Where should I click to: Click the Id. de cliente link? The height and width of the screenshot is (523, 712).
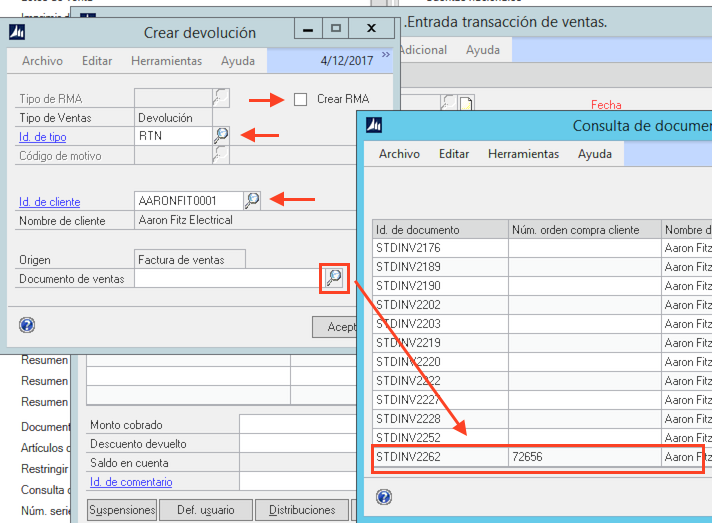50,202
